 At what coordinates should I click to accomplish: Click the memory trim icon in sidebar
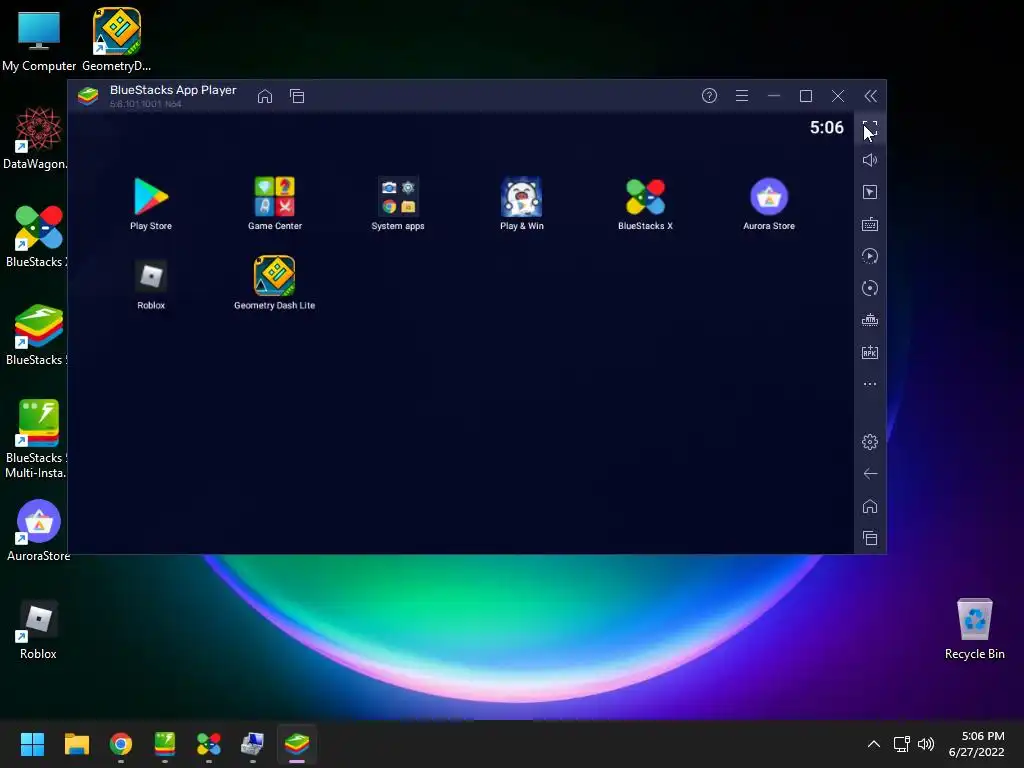(869, 320)
